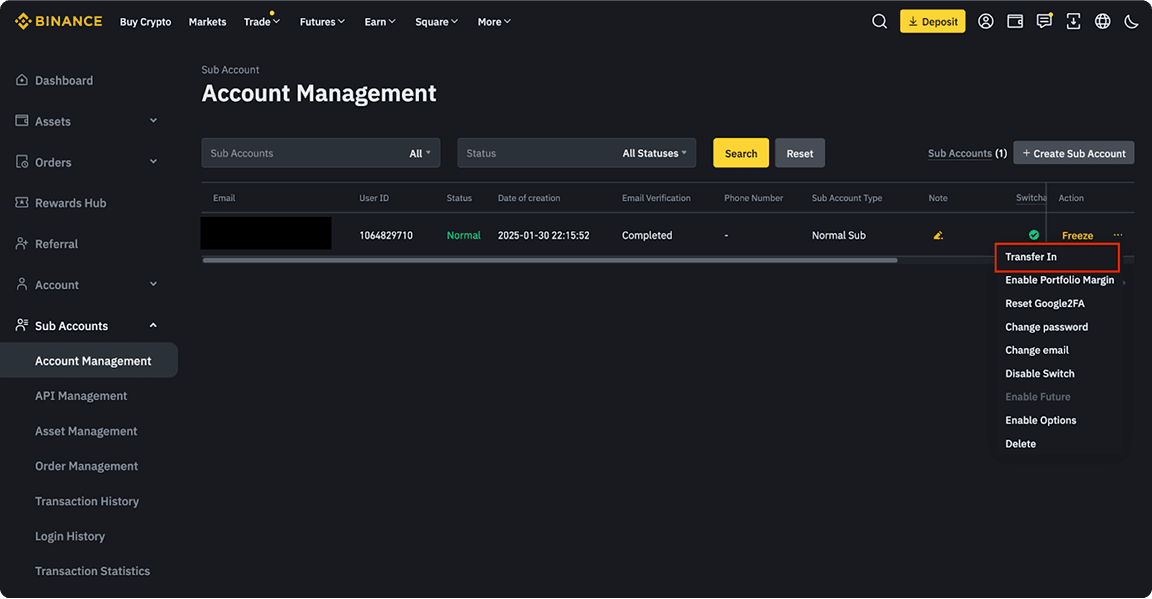Click the user profile icon in header
The height and width of the screenshot is (599, 1152).
pos(986,21)
